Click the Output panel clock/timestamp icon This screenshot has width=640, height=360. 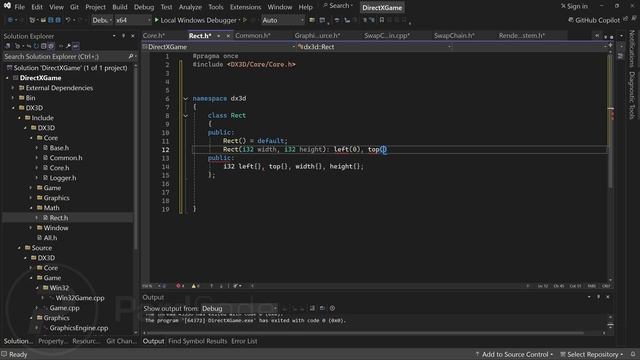click(332, 308)
